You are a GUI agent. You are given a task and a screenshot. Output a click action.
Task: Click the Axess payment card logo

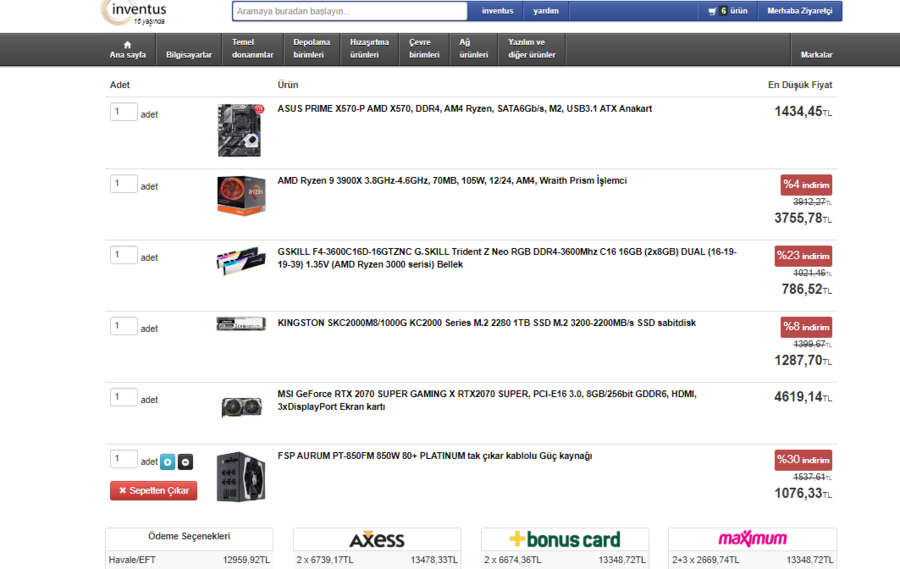click(377, 539)
